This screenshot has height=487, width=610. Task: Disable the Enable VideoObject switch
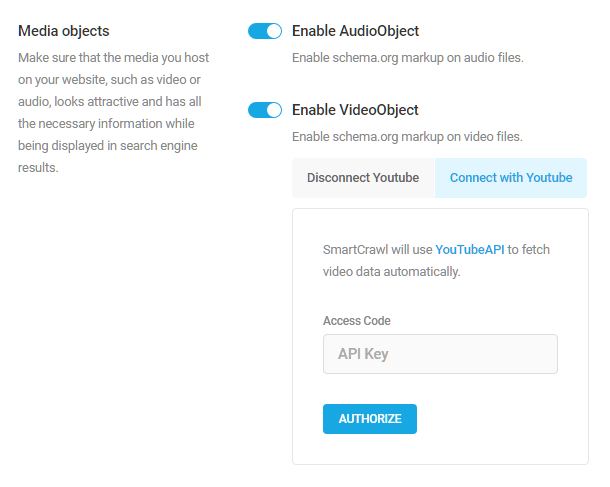(265, 110)
